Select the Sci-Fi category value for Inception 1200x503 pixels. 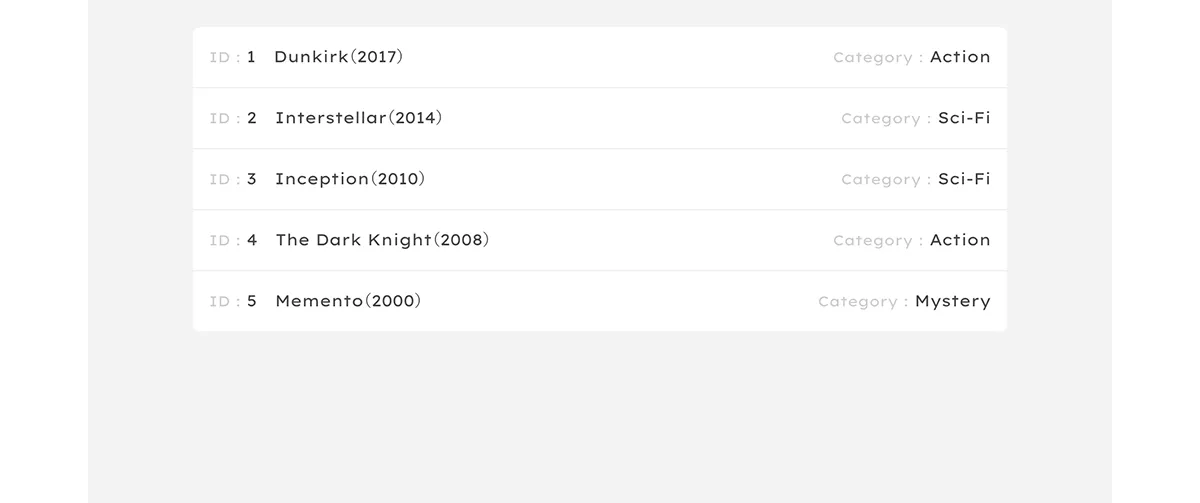964,179
